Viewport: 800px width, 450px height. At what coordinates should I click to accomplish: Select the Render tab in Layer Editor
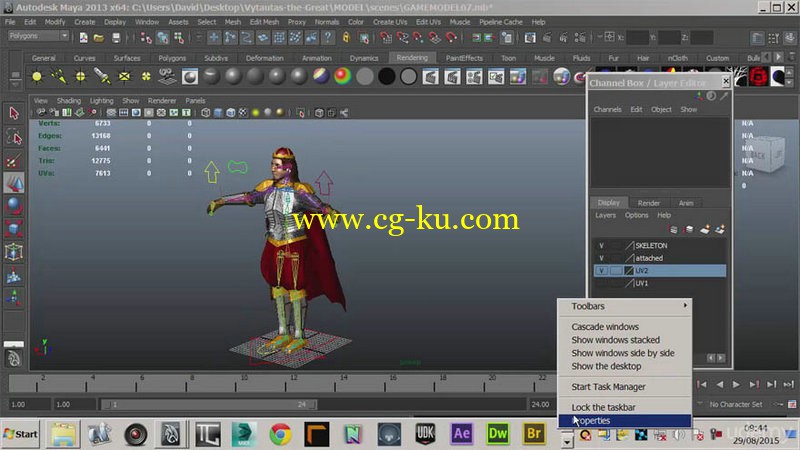click(648, 203)
